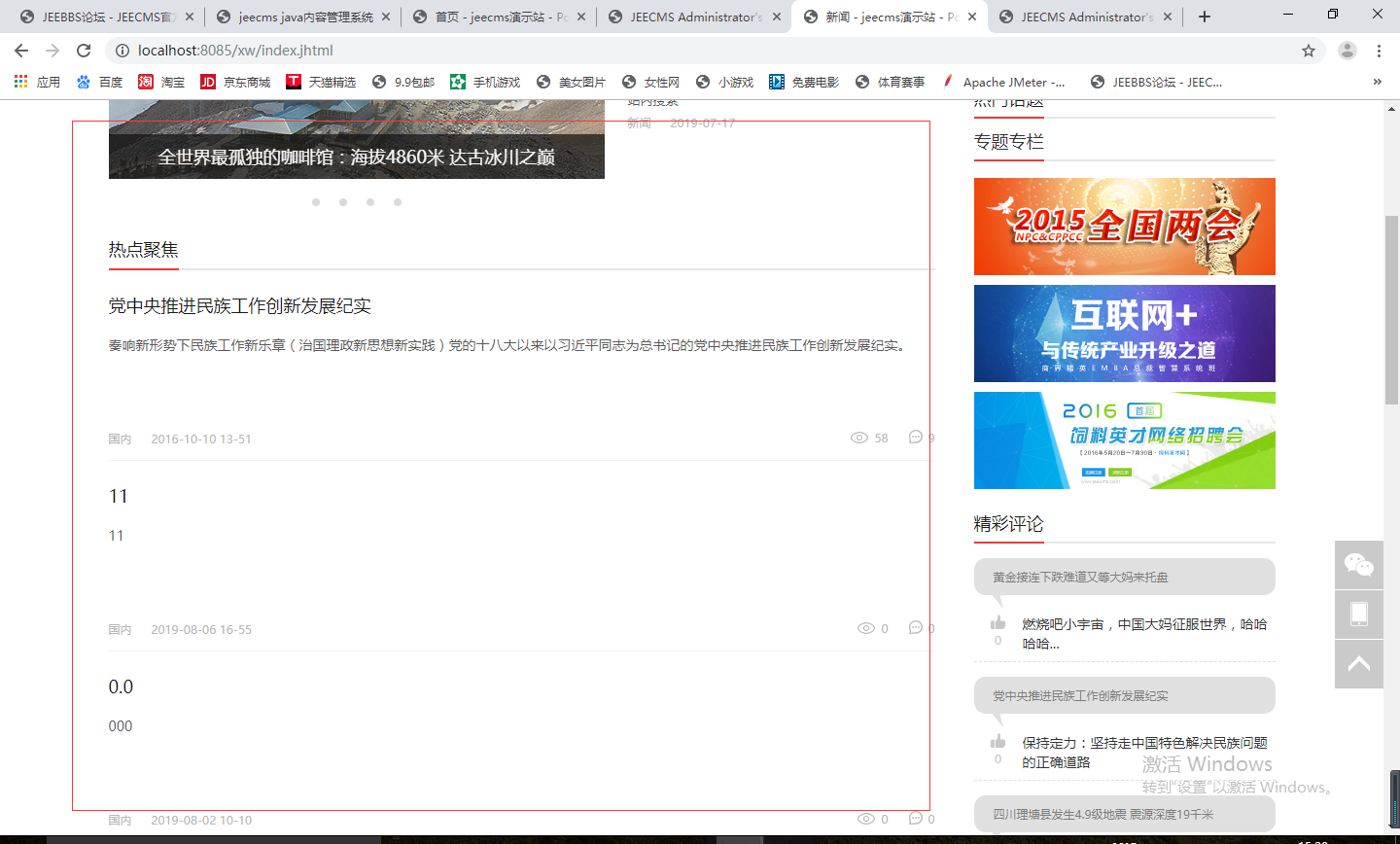Like the 保持定力 comment with thumbs-up
The image size is (1400, 844).
997,741
